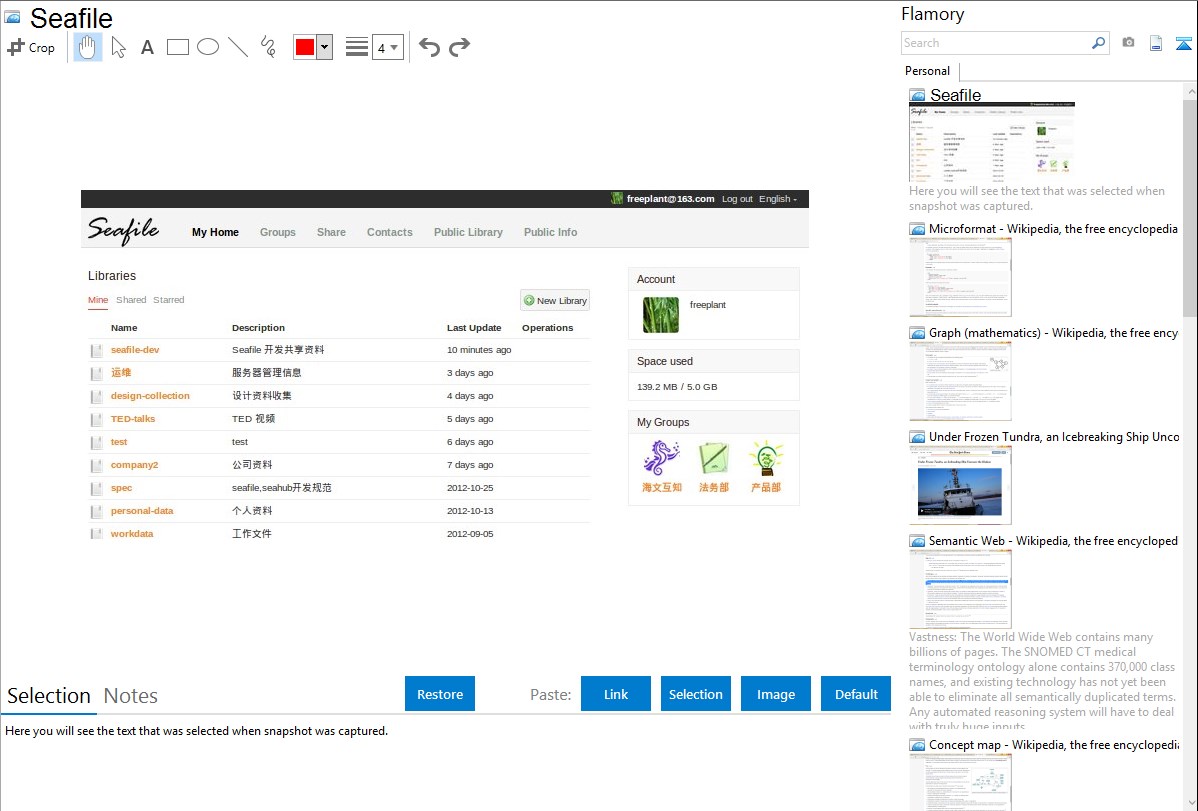Switch to the Notes tab
Screen dimensions: 1198x811
click(131, 696)
